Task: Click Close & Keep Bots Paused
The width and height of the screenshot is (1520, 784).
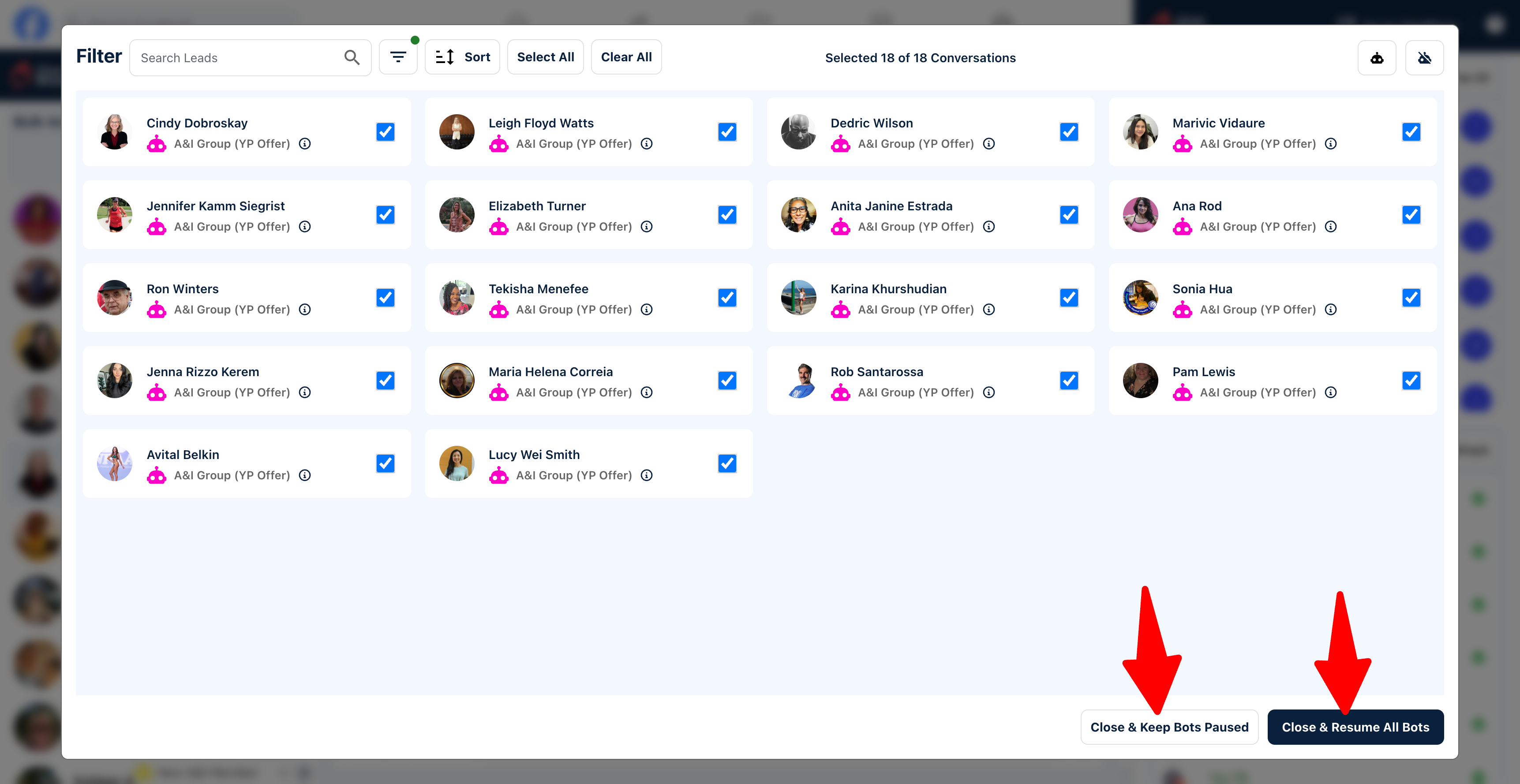Action: click(x=1169, y=727)
